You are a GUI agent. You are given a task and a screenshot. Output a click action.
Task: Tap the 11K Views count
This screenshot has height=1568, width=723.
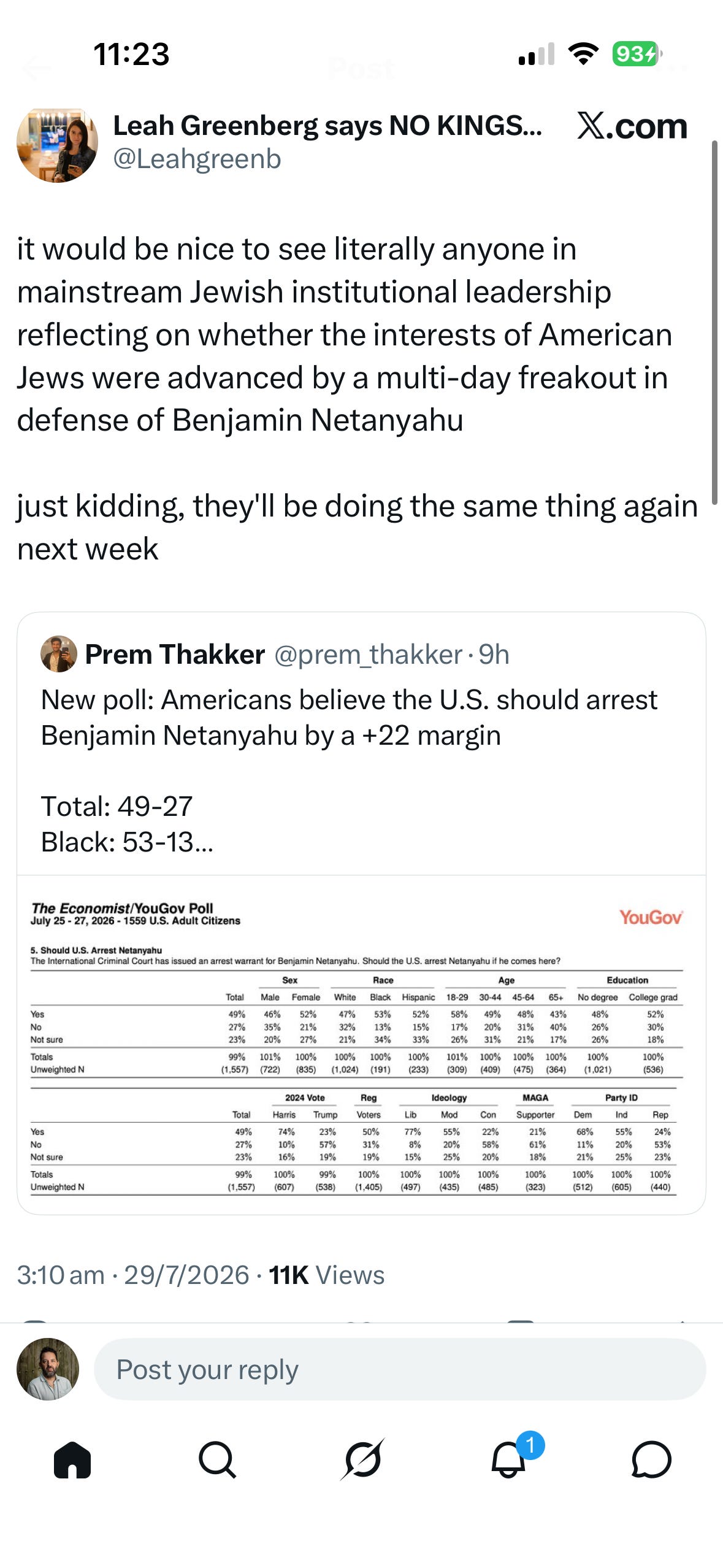pos(326,1275)
